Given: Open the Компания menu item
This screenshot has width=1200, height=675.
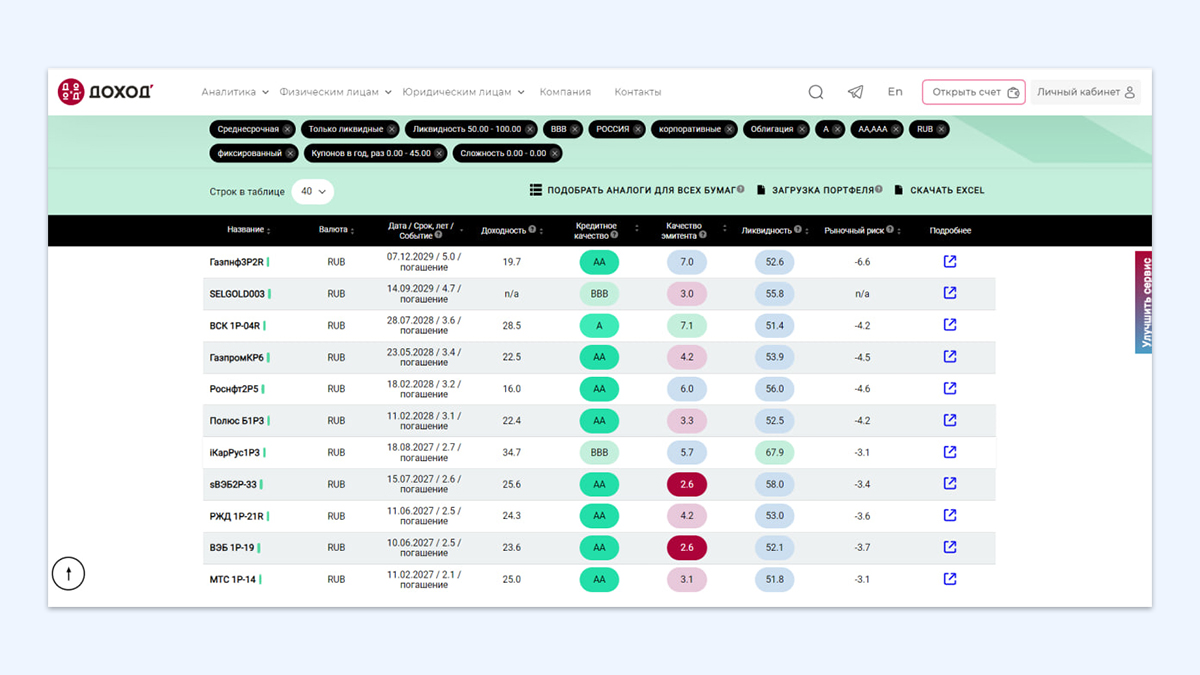Looking at the screenshot, I should point(565,92).
